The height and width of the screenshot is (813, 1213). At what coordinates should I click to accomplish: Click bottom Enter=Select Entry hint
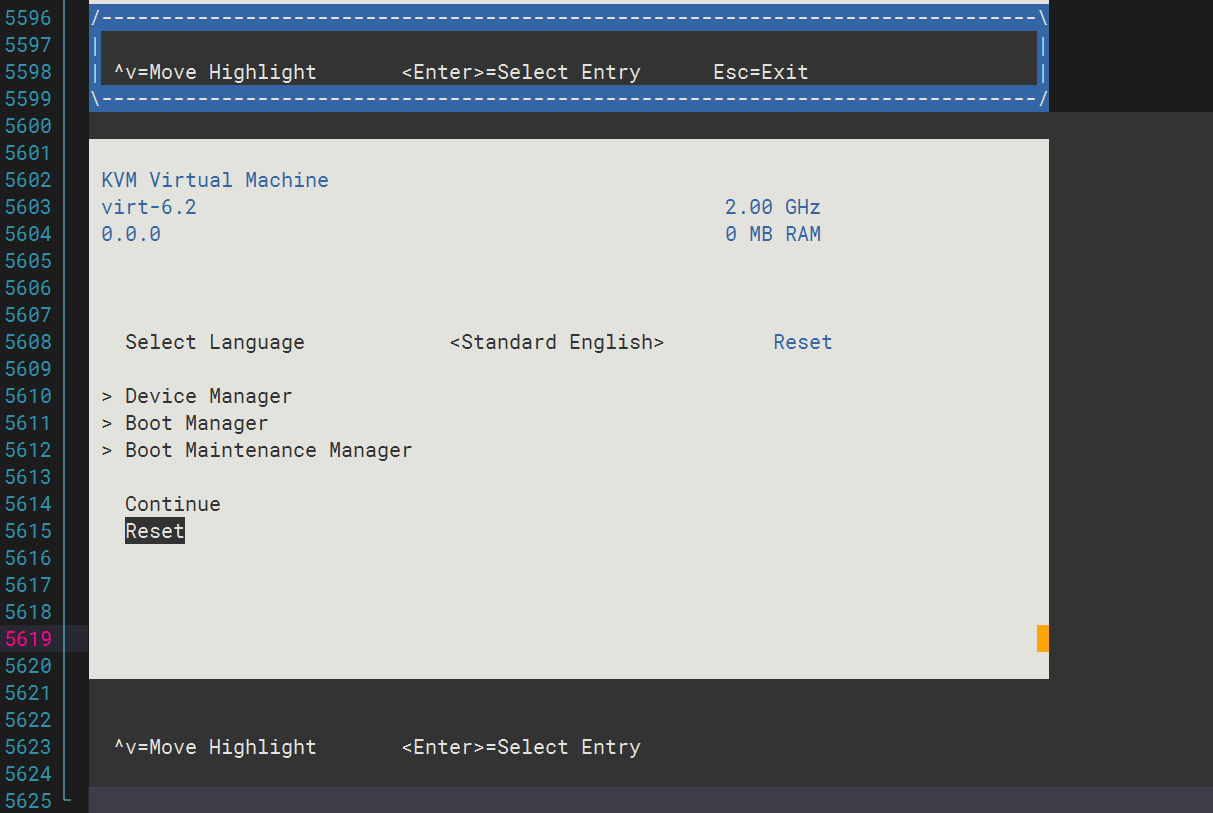pos(521,747)
